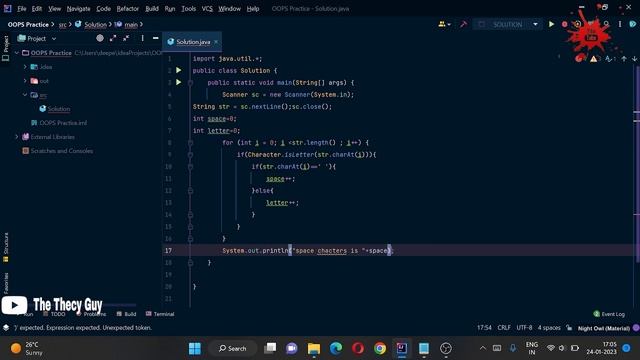This screenshot has height=360, width=640.
Task: Open Project panel options kebab menu
Action: [142, 38]
